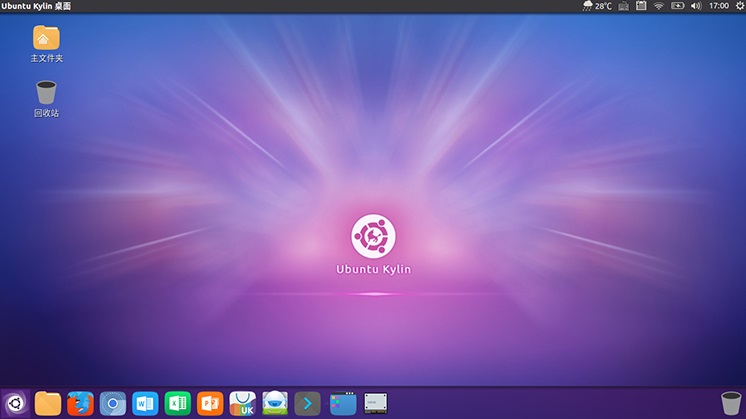This screenshot has width=746, height=419.
Task: Open the trash bin in the dock
Action: (x=731, y=403)
